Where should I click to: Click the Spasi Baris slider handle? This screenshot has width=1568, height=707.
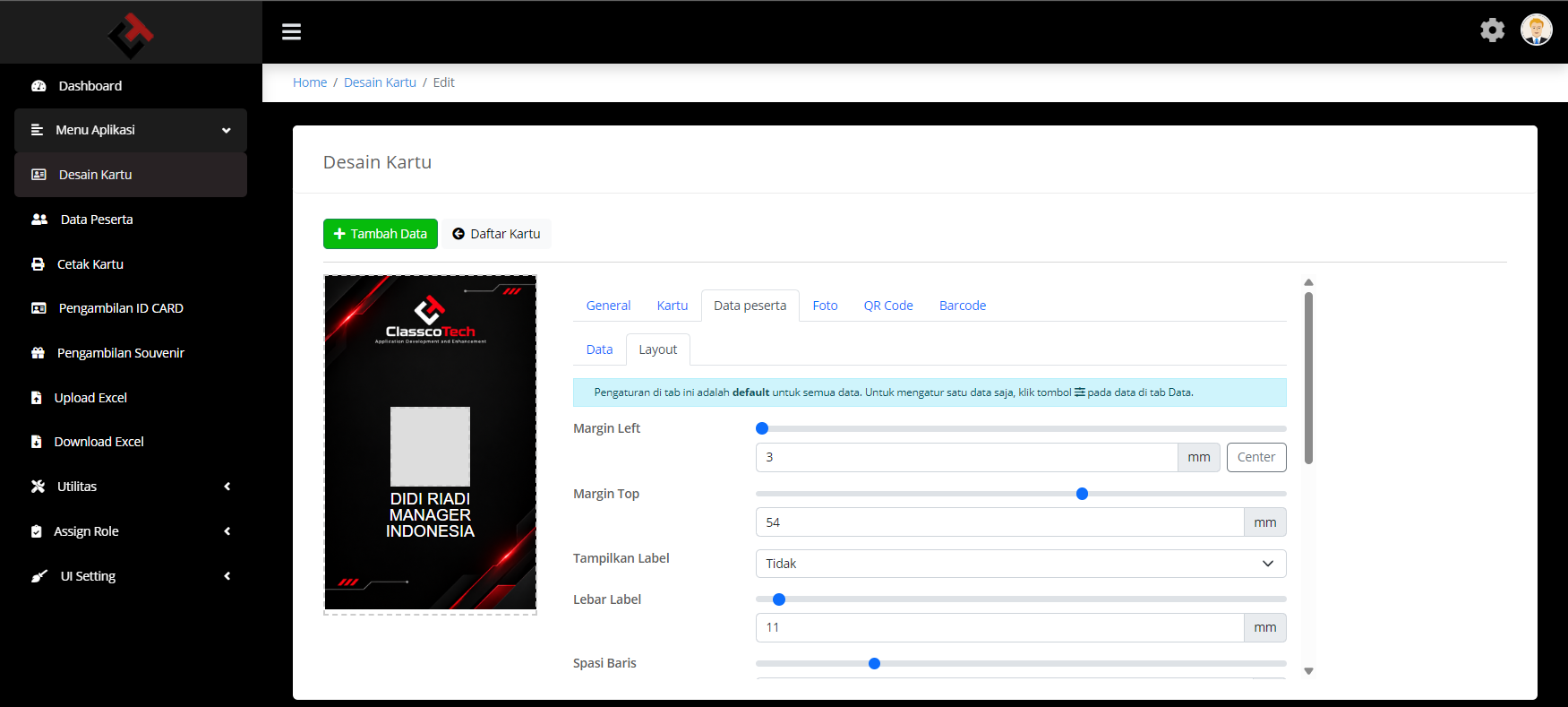pyautogui.click(x=874, y=664)
